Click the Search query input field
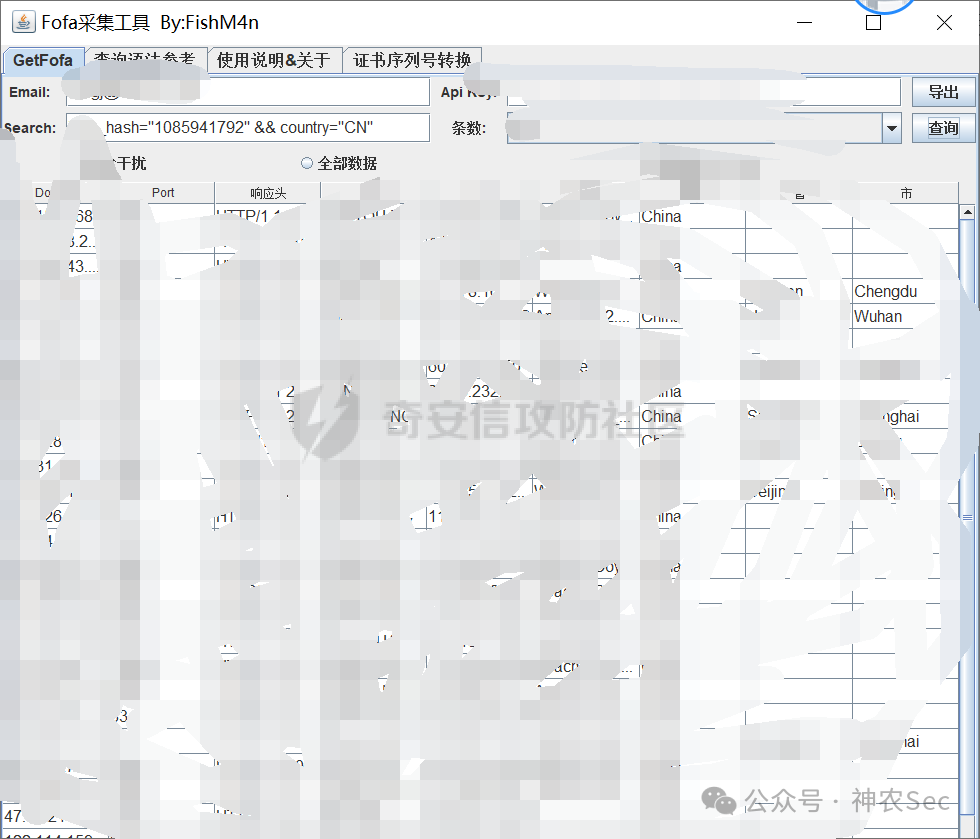 248,128
